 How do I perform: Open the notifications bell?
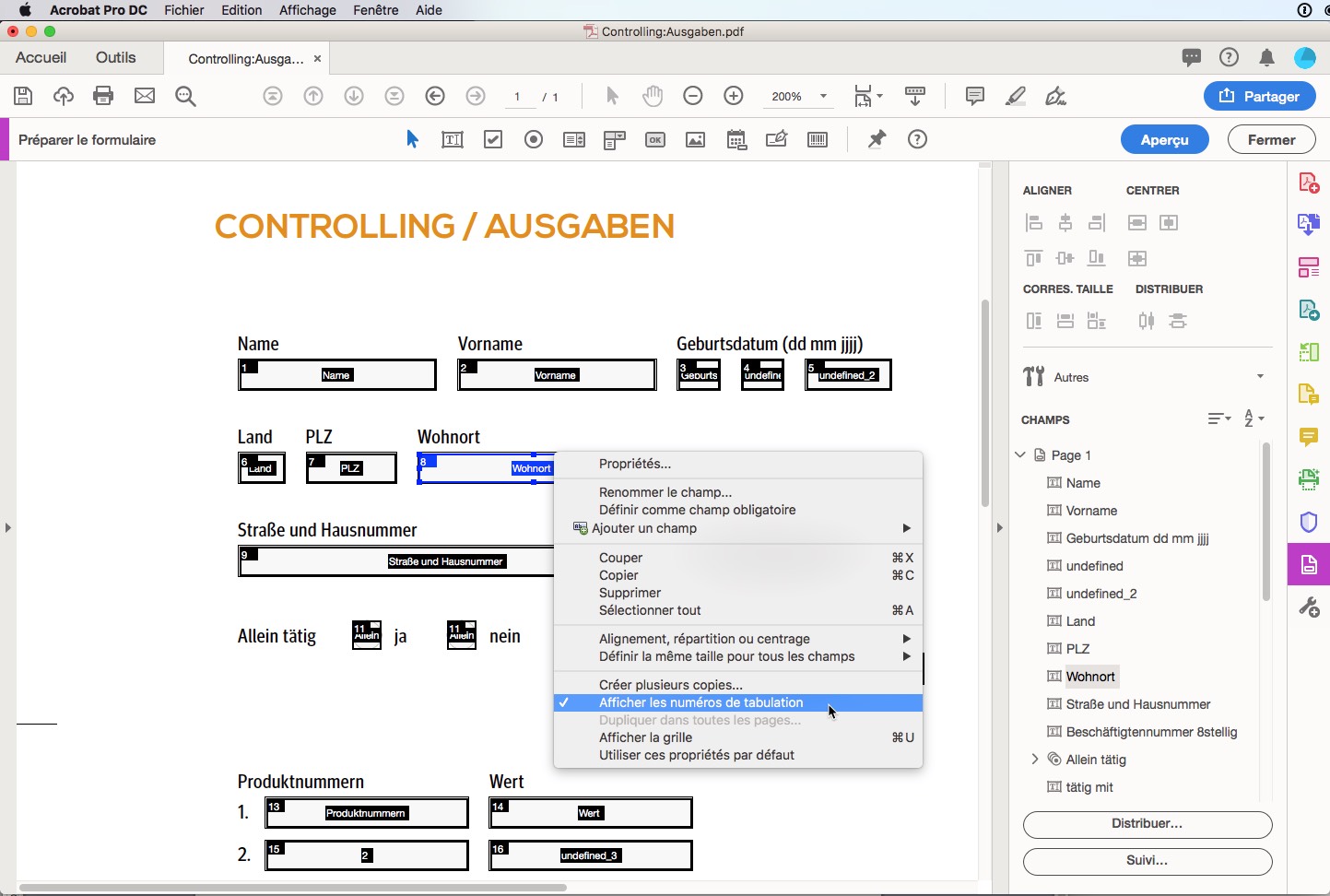(1267, 58)
